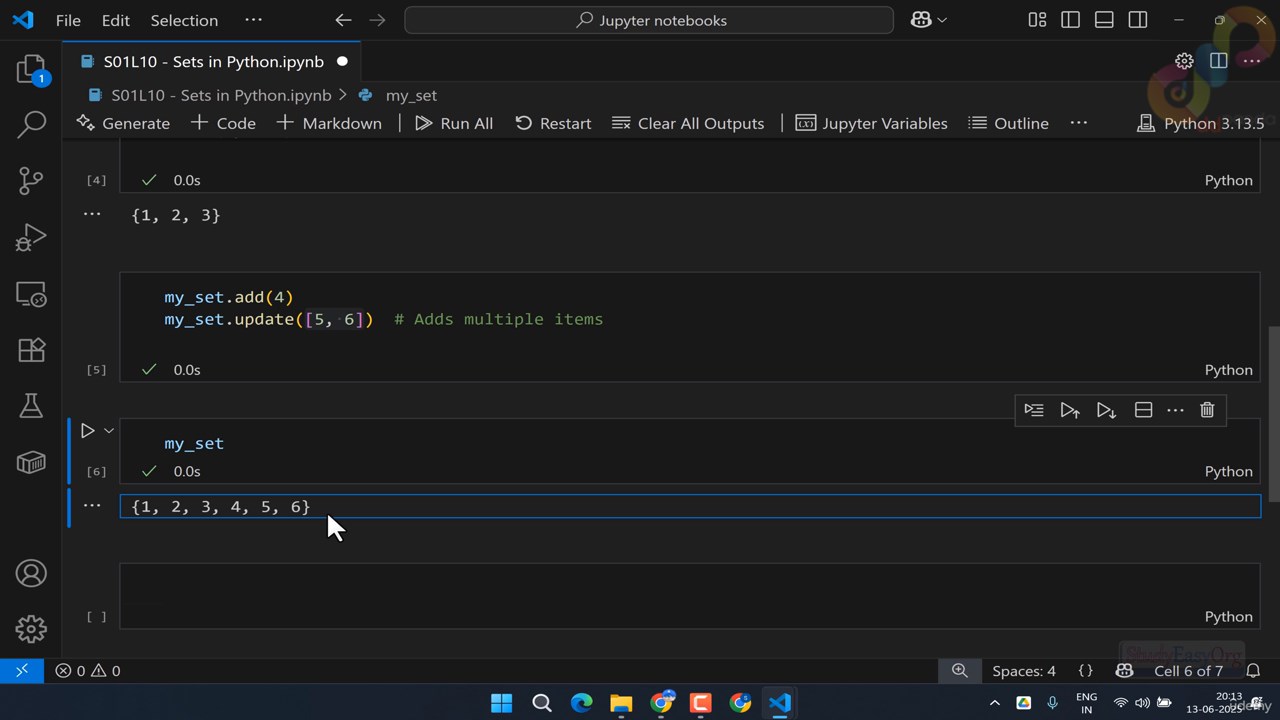Screen dimensions: 1280x720
Task: Split the editor to the right
Action: [x=1218, y=61]
